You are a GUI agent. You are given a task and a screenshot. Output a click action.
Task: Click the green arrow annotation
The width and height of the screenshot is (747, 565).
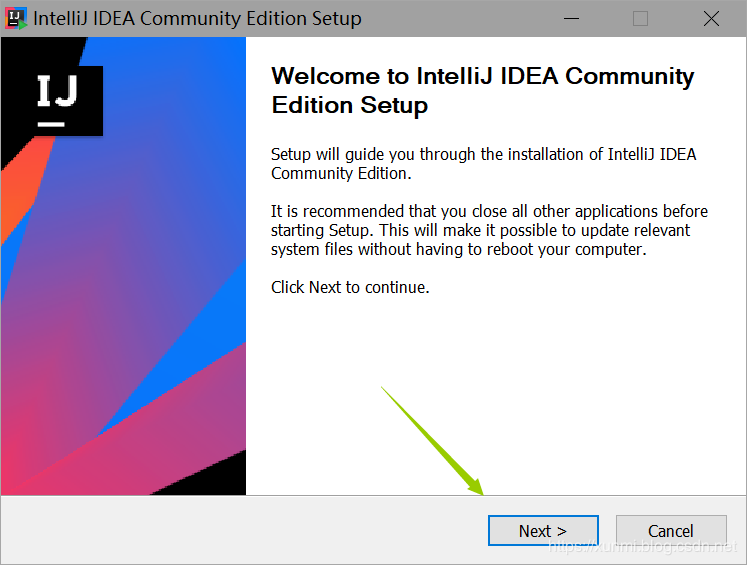pyautogui.click(x=432, y=440)
